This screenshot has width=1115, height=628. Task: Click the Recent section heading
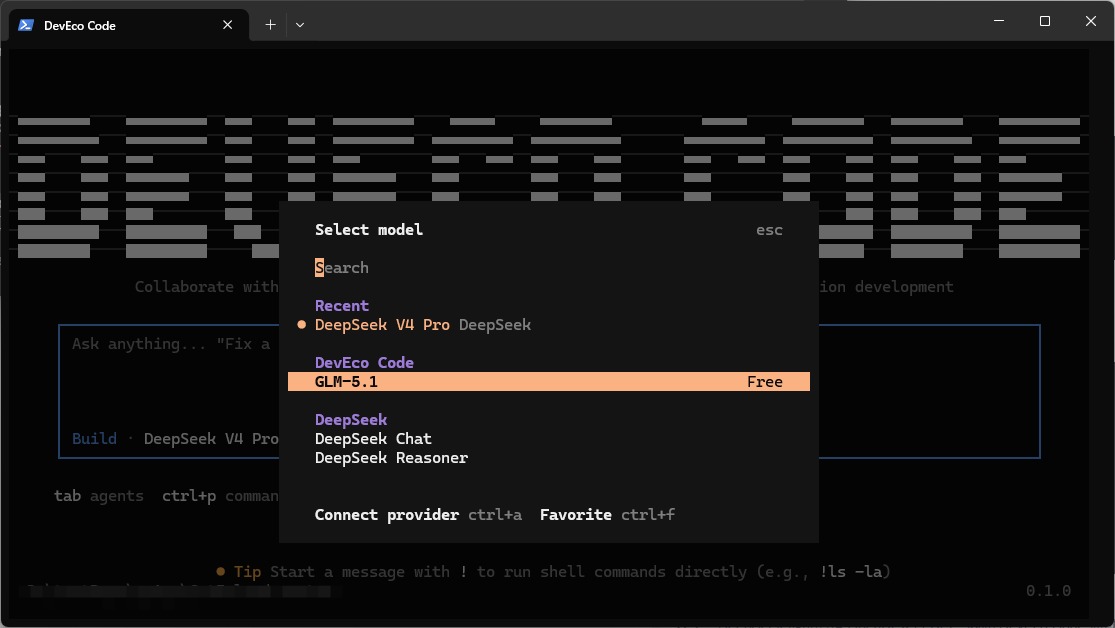341,306
